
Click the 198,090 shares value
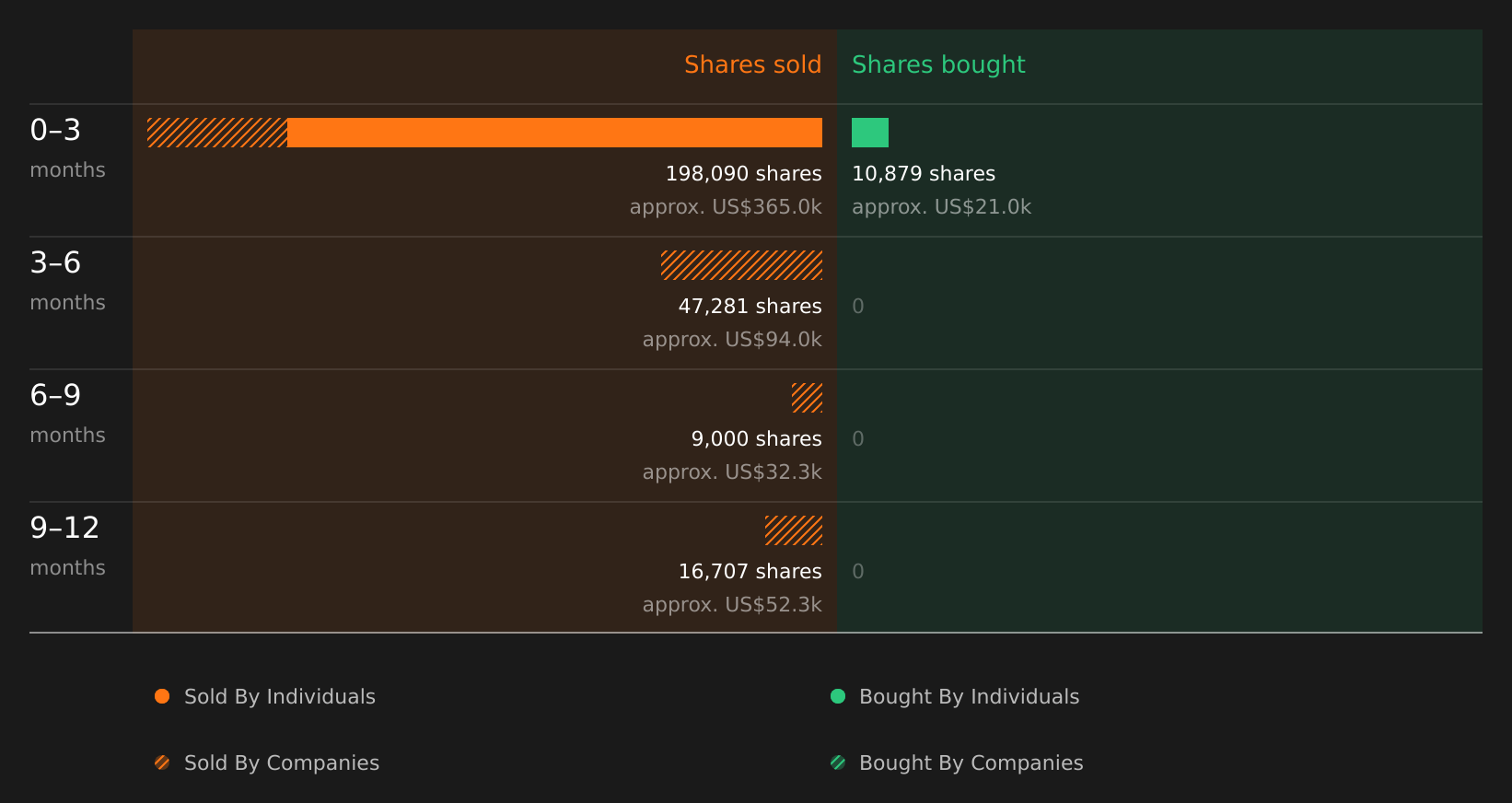point(743,173)
